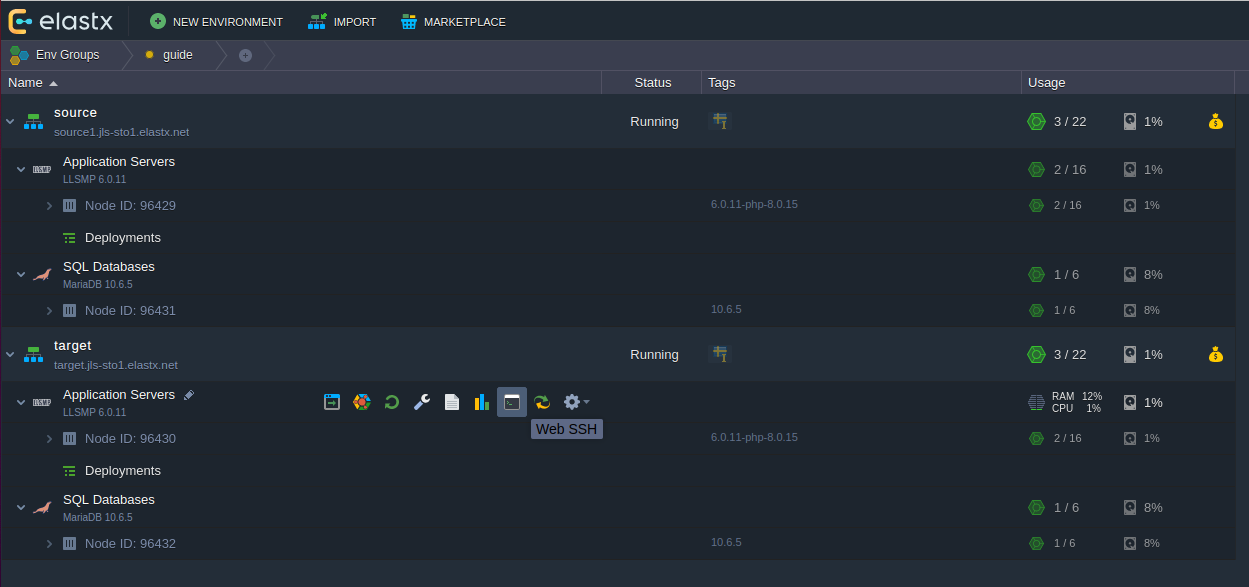Click the New Environment button
Screen dimensions: 1249x587
point(216,22)
